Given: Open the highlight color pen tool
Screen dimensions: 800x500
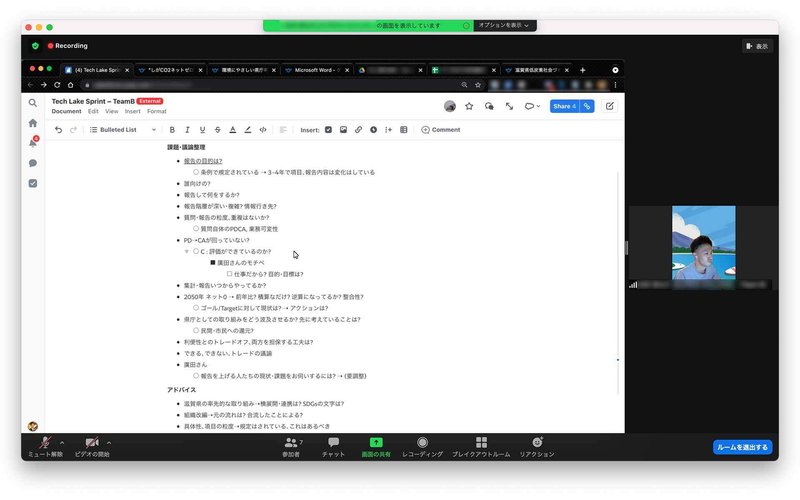Looking at the screenshot, I should click(x=247, y=130).
